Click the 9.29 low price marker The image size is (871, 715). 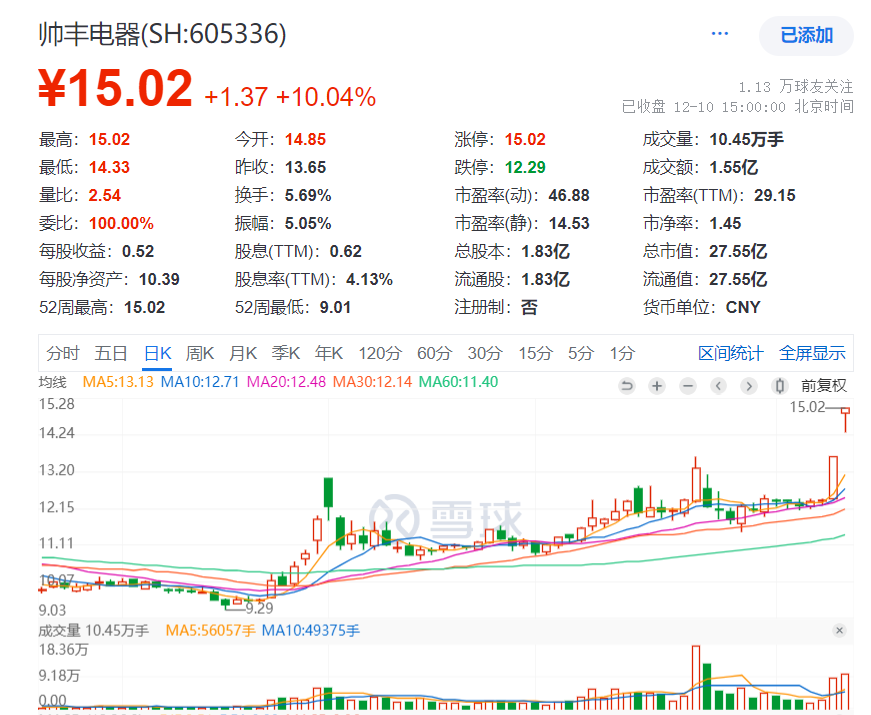(x=259, y=608)
